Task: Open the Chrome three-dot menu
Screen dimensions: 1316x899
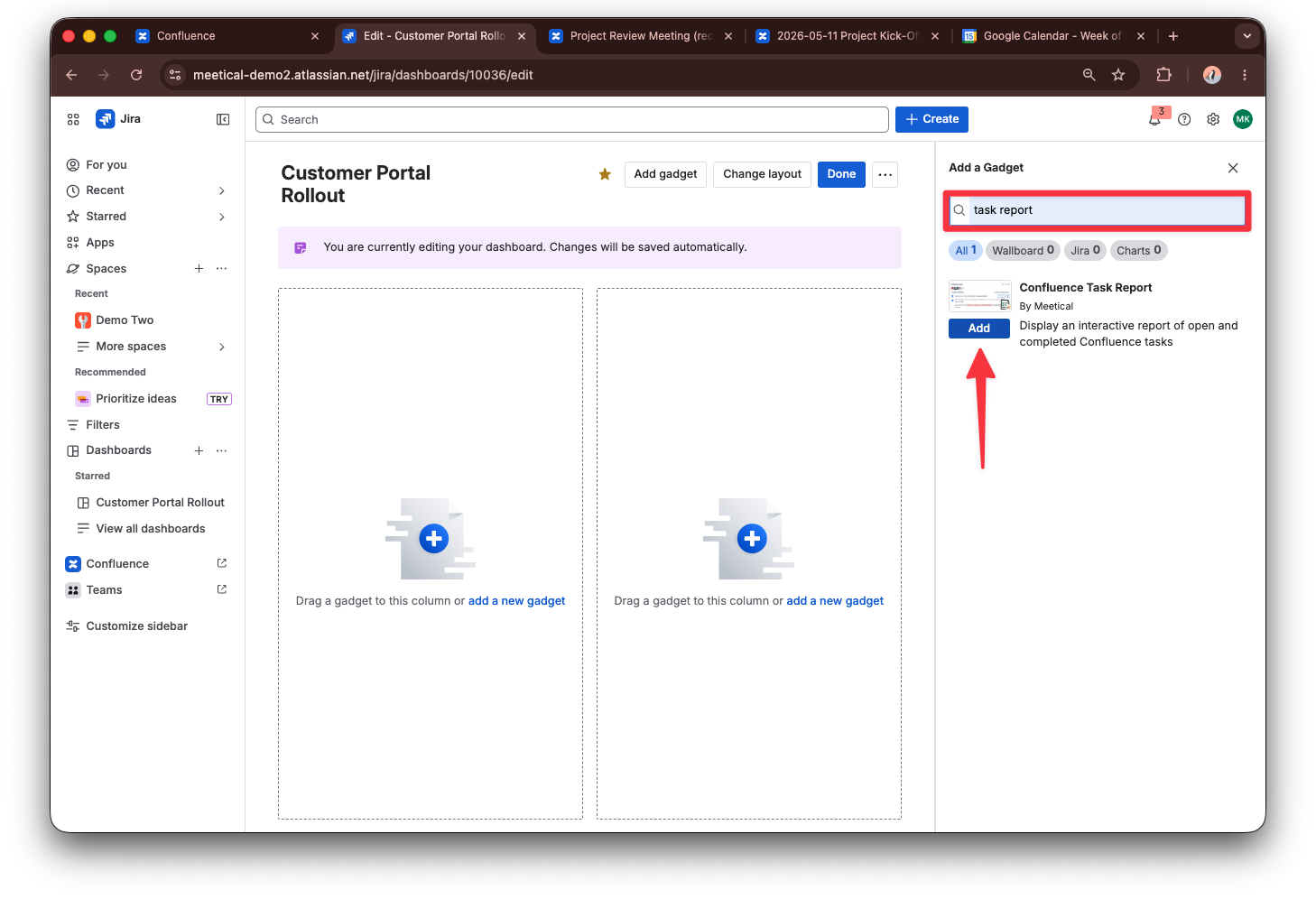Action: tap(1245, 75)
